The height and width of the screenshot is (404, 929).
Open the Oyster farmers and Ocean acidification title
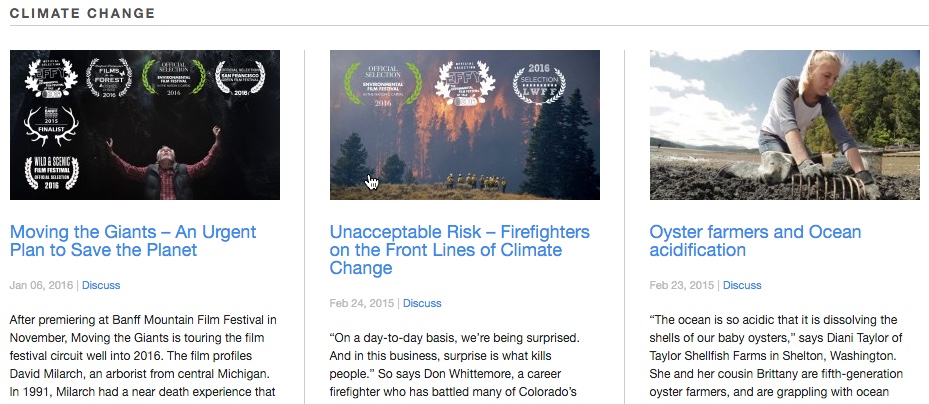[x=755, y=241]
